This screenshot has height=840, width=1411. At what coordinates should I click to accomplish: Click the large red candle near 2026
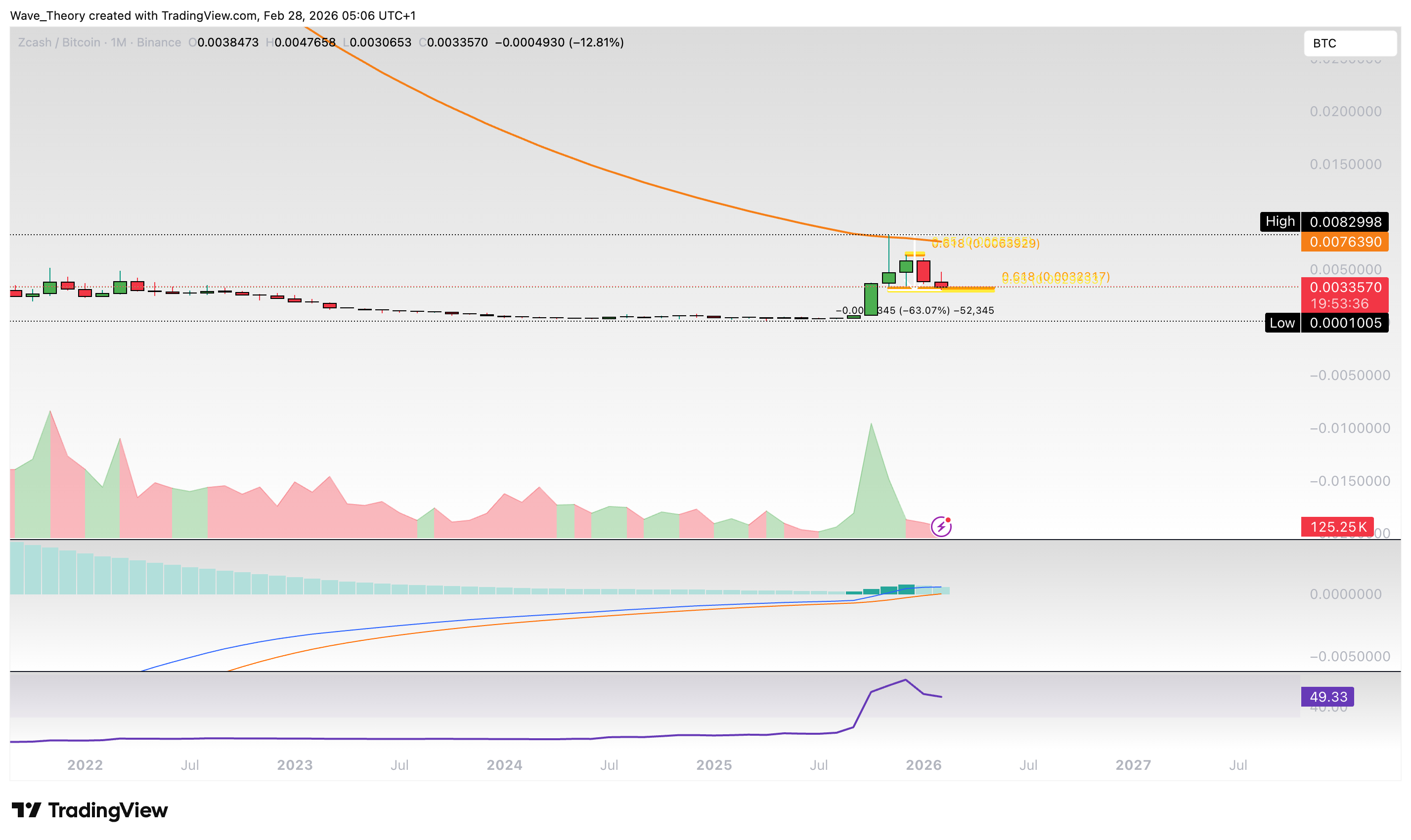(924, 271)
